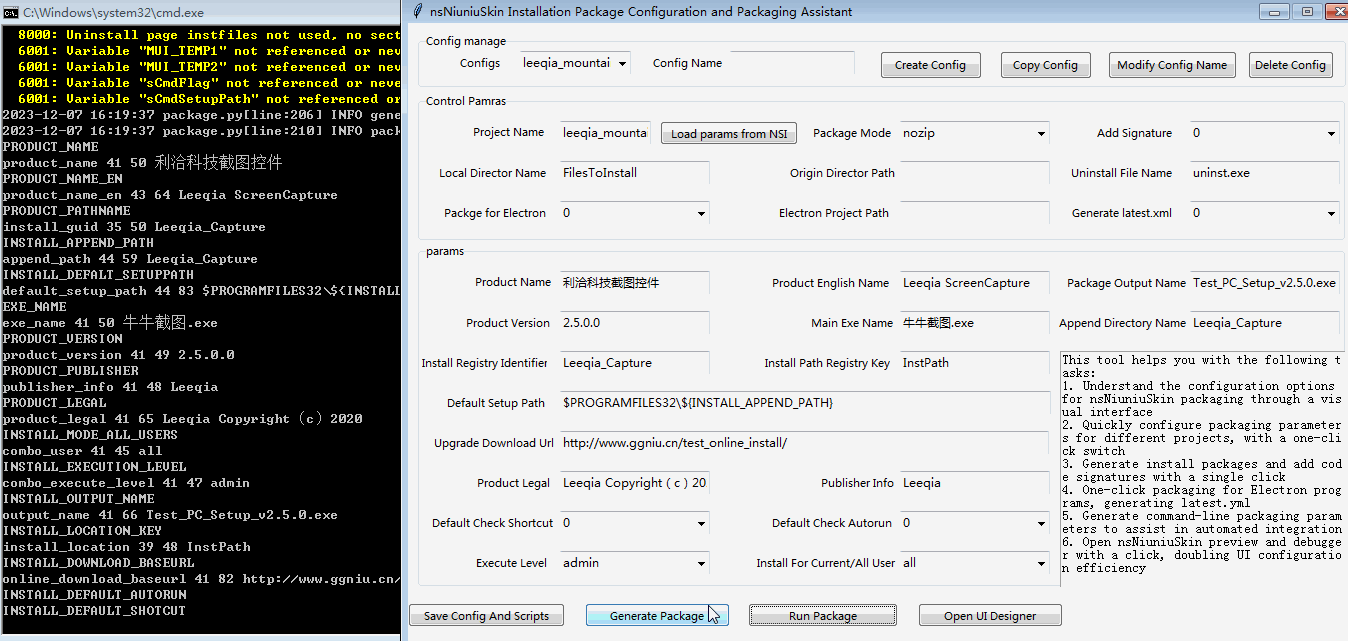Click 'PRODUCT_PUBLISHER' line in cmd window
Image resolution: width=1348 pixels, height=641 pixels.
point(70,371)
